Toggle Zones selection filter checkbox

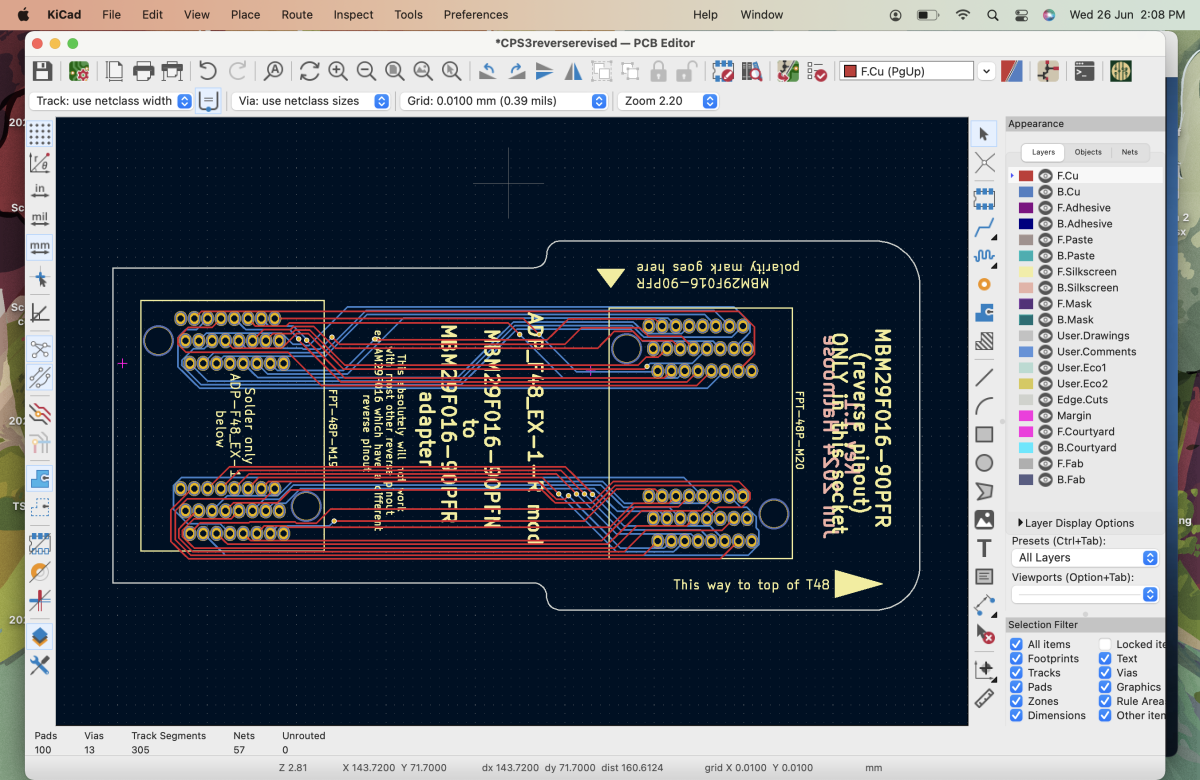1016,701
